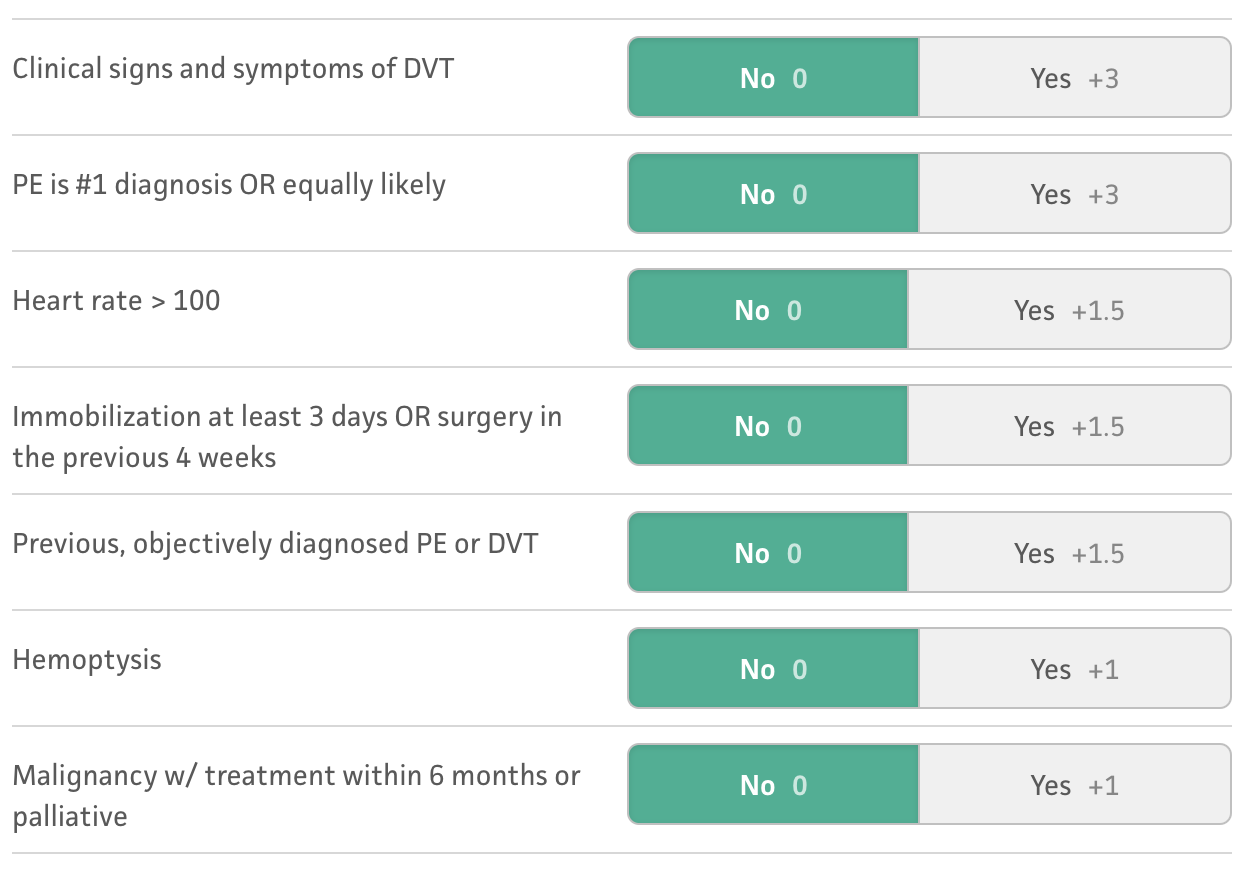Select No for clinical signs and symptoms of DVT
Viewport: 1242px width, 874px height.
click(x=773, y=78)
